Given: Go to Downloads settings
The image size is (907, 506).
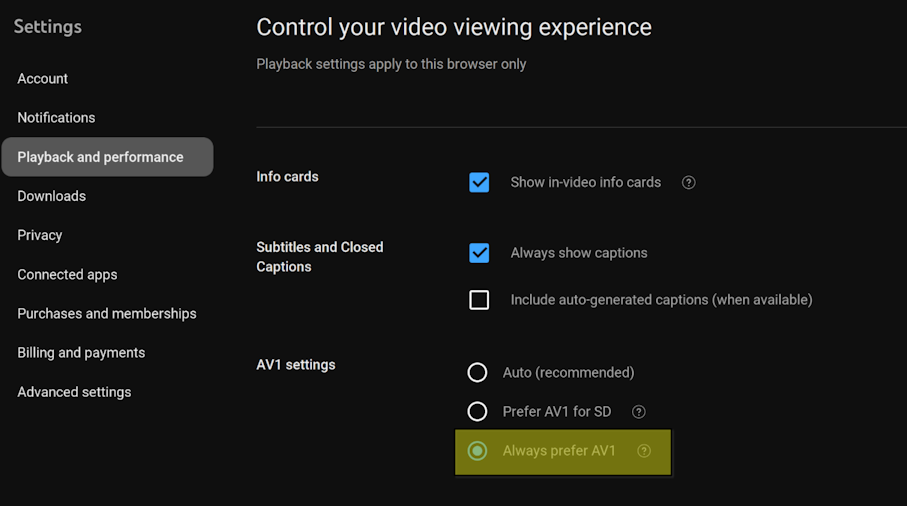Looking at the screenshot, I should 51,196.
